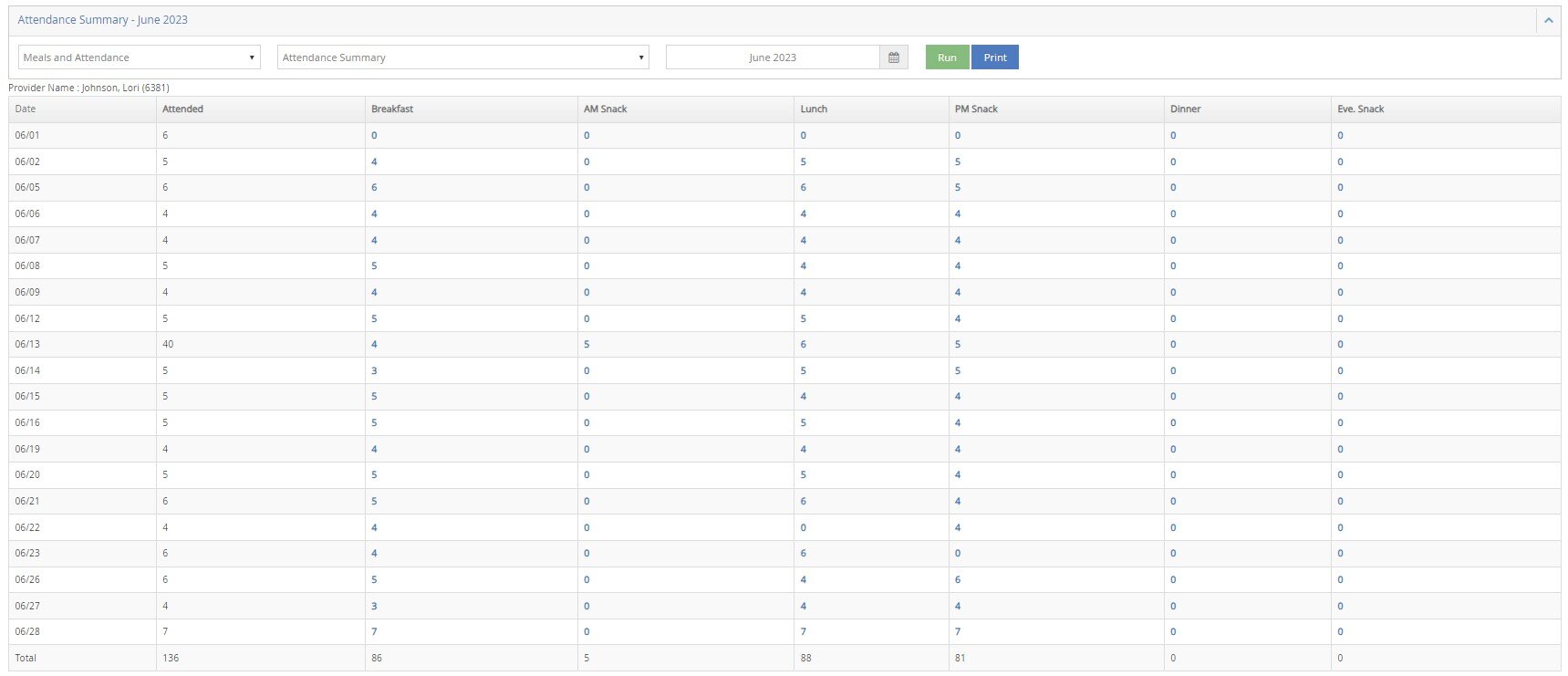The image size is (1568, 676).
Task: Click the Lunch column header
Action: (x=814, y=109)
